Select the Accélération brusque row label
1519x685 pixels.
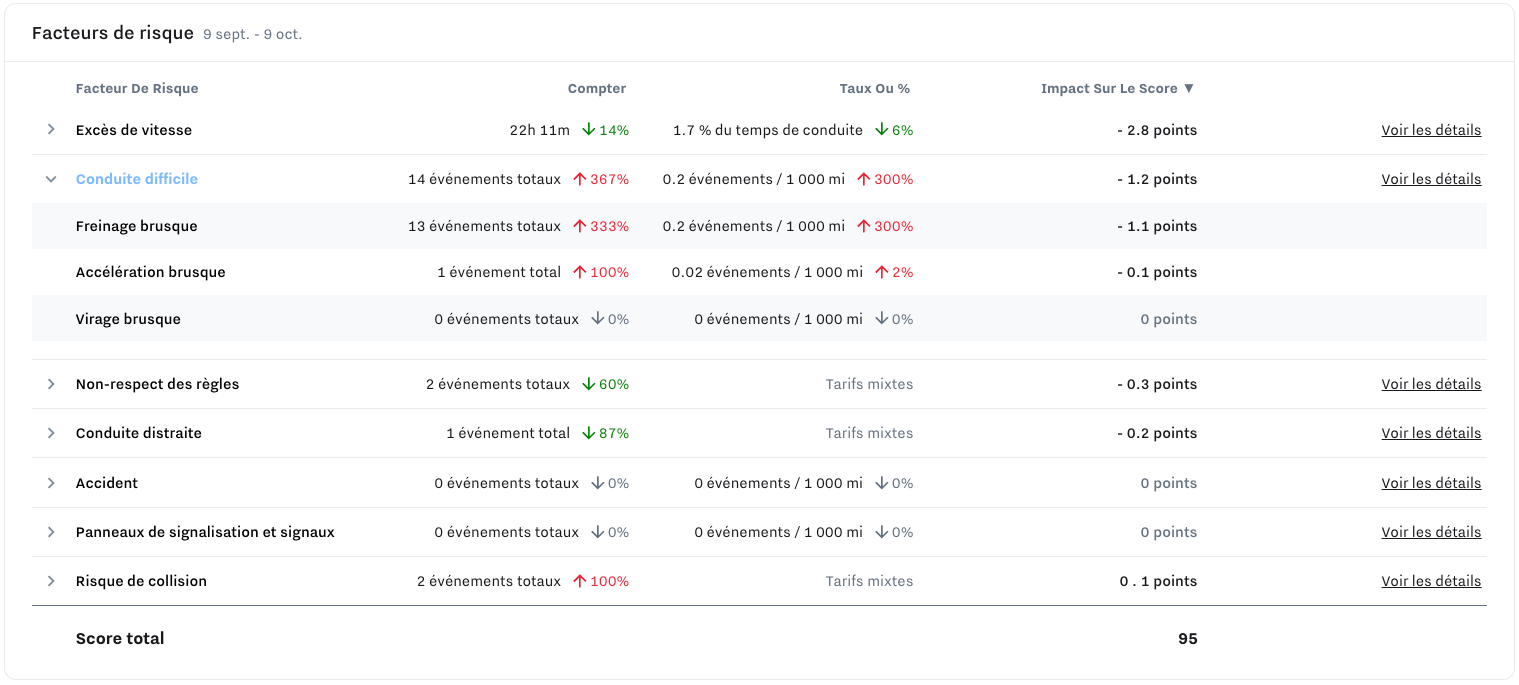pyautogui.click(x=151, y=272)
